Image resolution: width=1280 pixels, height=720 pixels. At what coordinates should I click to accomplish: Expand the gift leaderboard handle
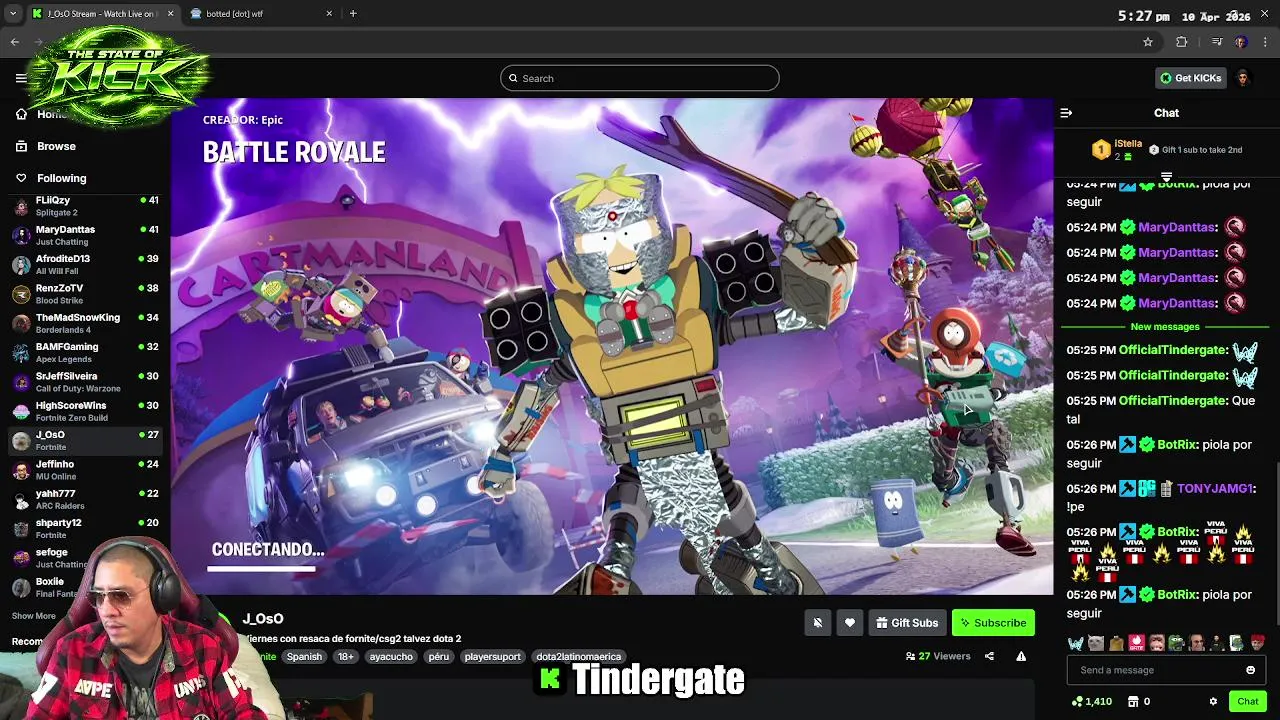pos(1166,176)
